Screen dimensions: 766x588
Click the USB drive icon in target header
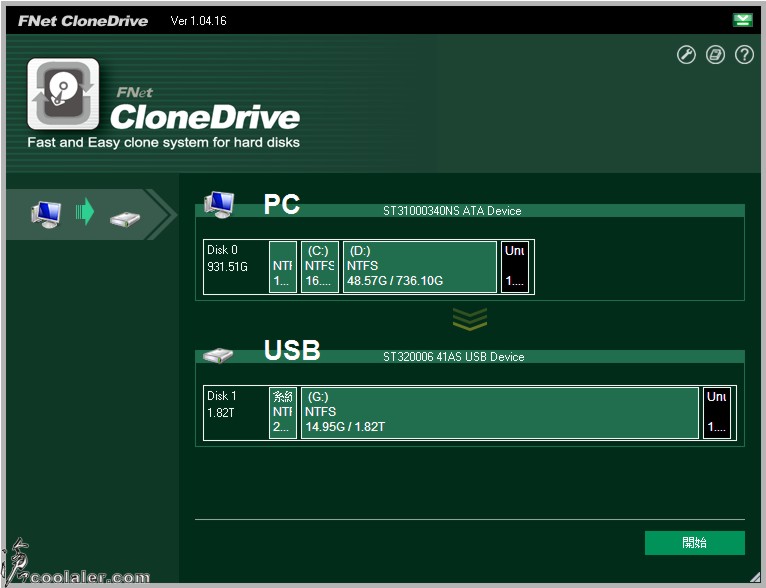point(218,355)
